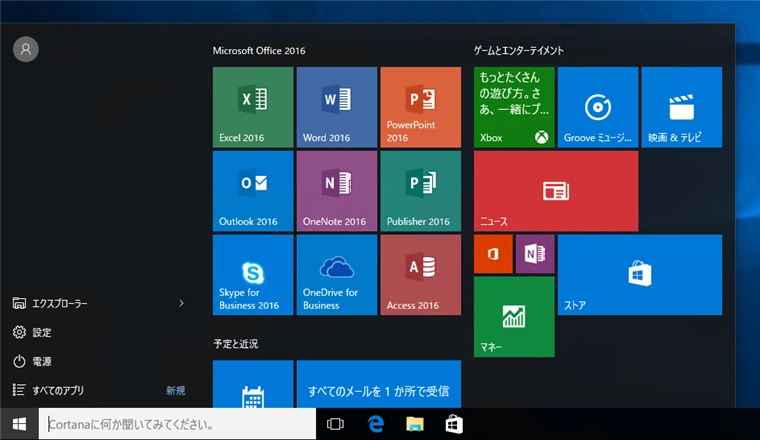Click the Windows Start button
Viewport: 760px width, 440px height.
point(19,424)
